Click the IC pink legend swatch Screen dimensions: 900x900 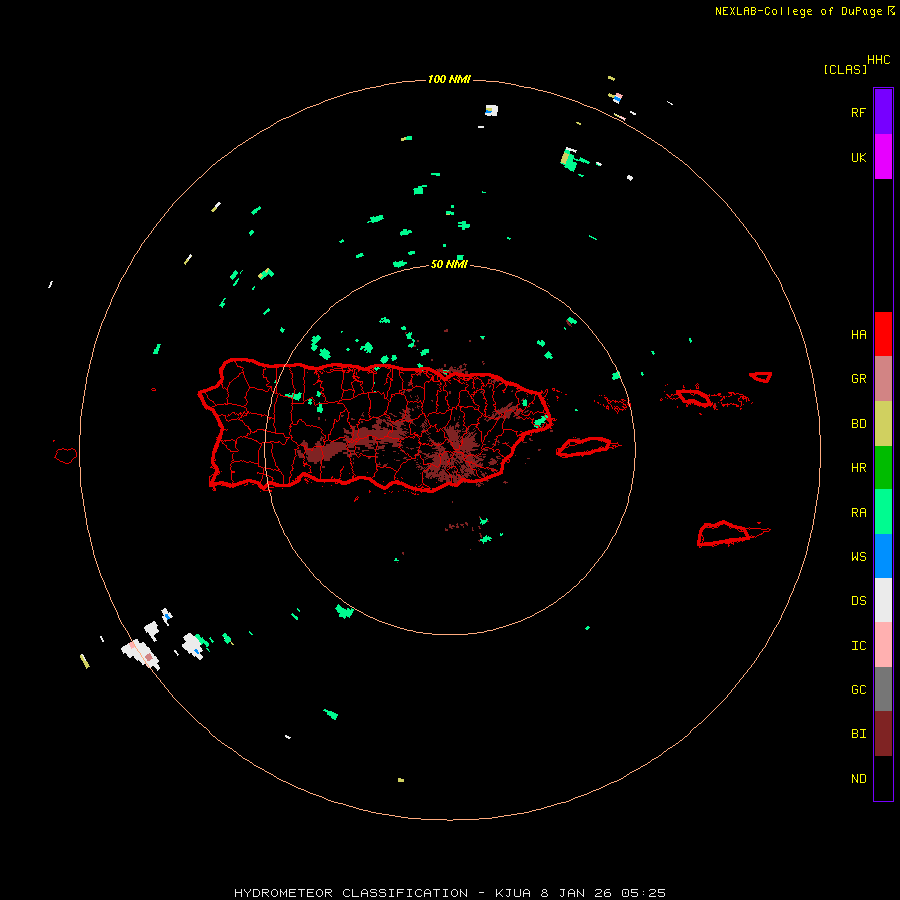click(x=883, y=645)
